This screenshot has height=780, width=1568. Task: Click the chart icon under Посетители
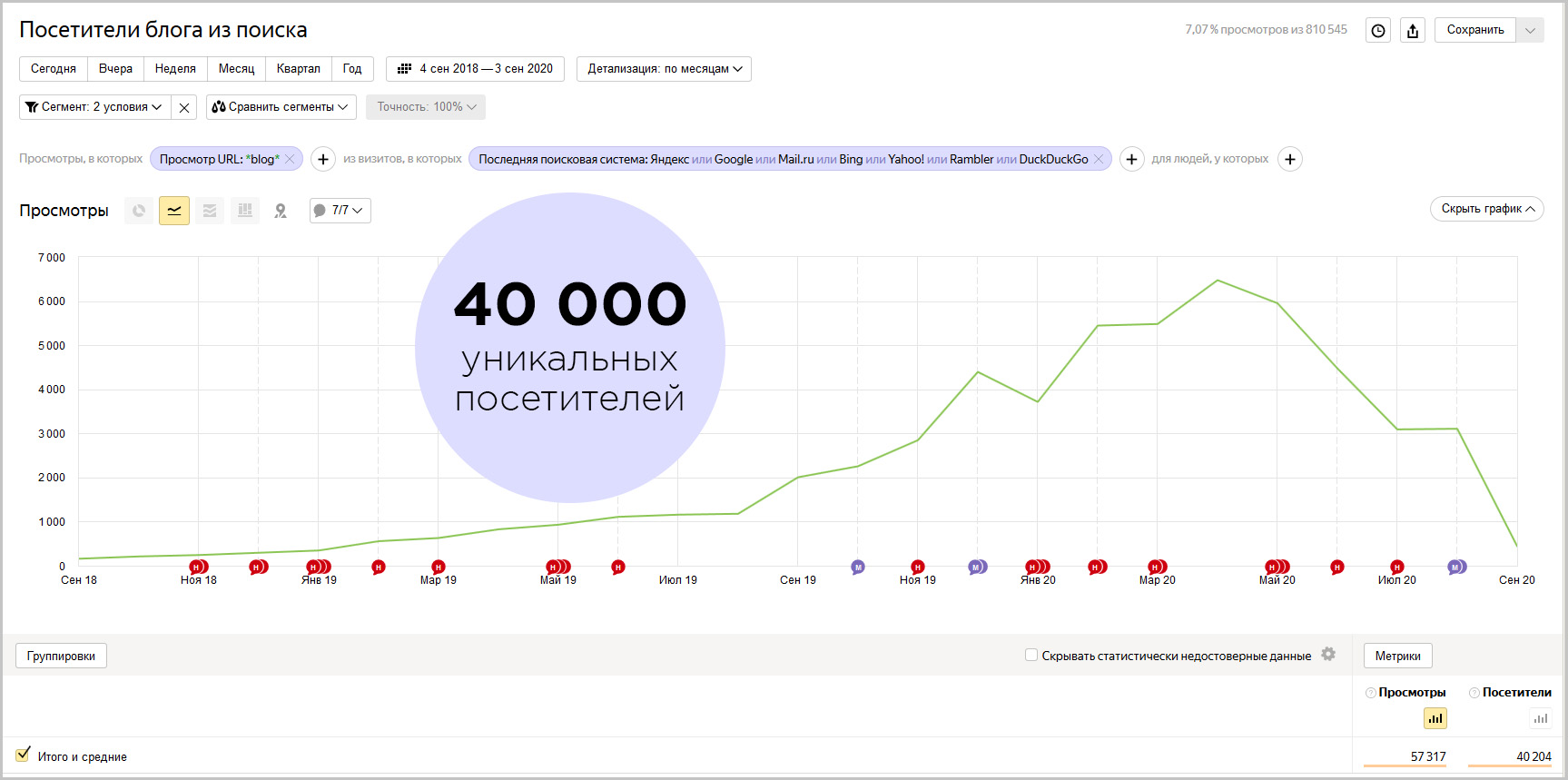pos(1541,718)
